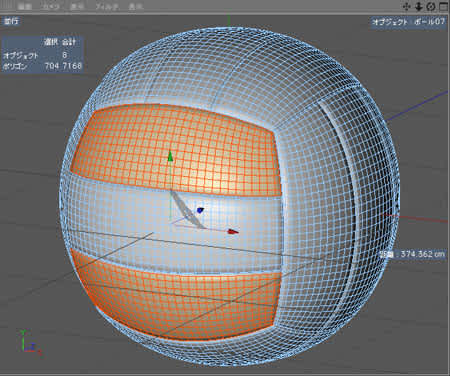This screenshot has width=450, height=376.
Task: Click the オブジェクト ボール07 HUD label
Action: (x=409, y=22)
